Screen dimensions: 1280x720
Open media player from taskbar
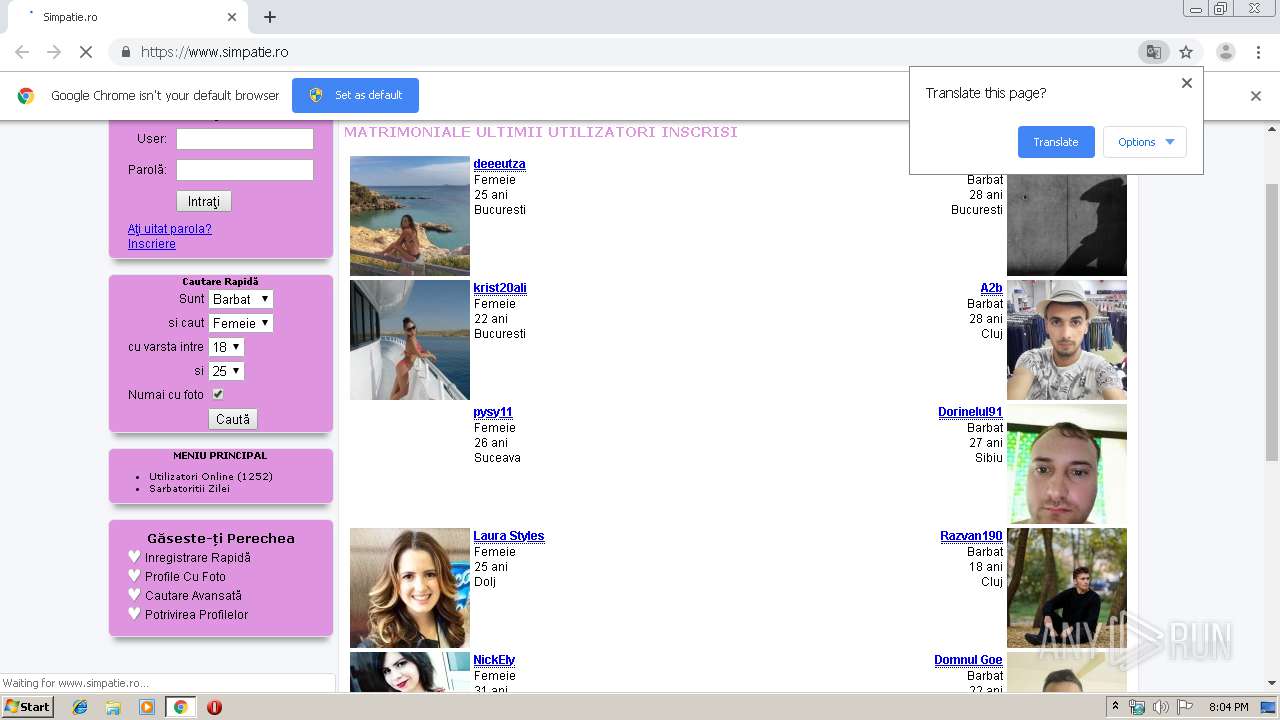(x=147, y=707)
